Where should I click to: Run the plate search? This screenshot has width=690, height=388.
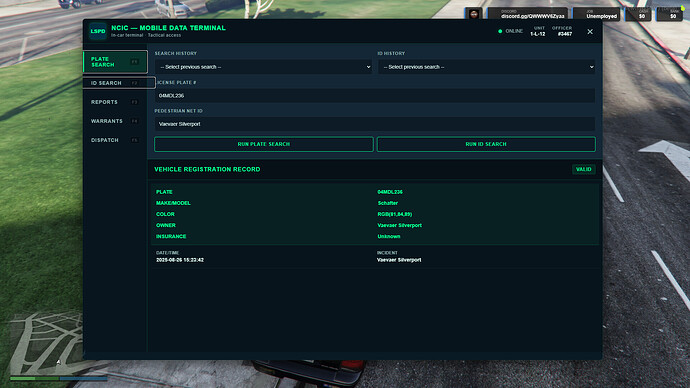tap(264, 144)
